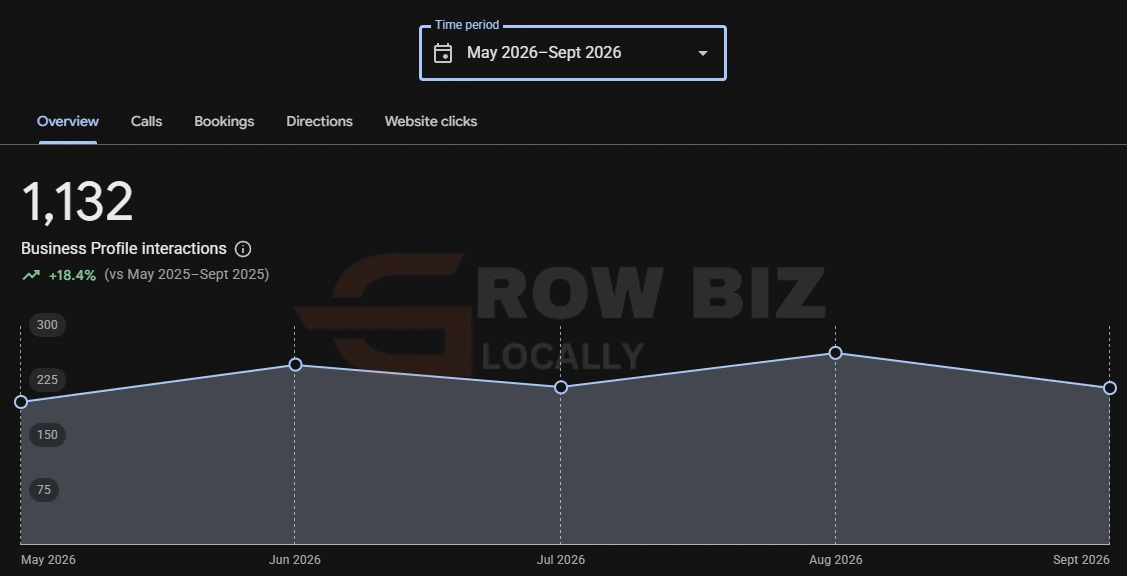1127x576 pixels.
Task: Click the Aug 2026 x-axis label
Action: coord(835,559)
